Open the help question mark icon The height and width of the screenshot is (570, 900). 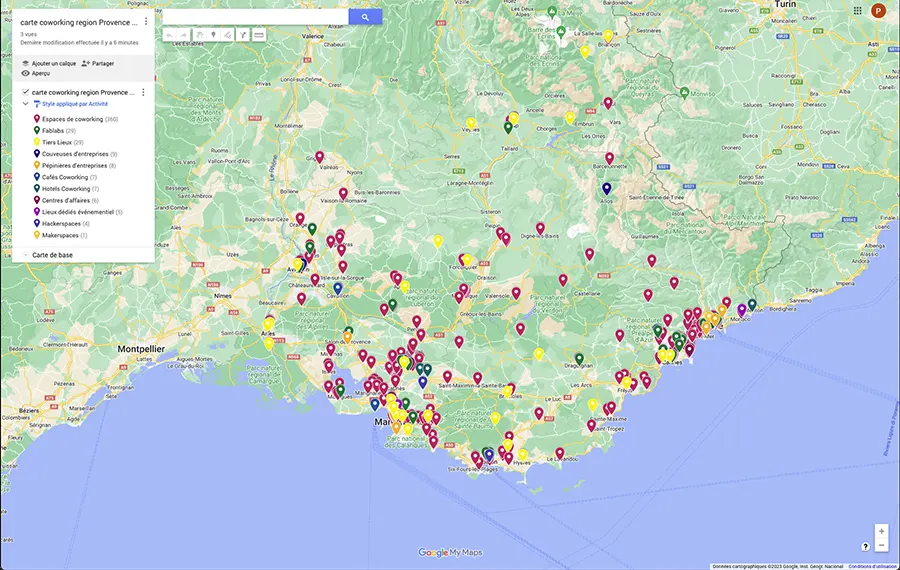click(866, 546)
